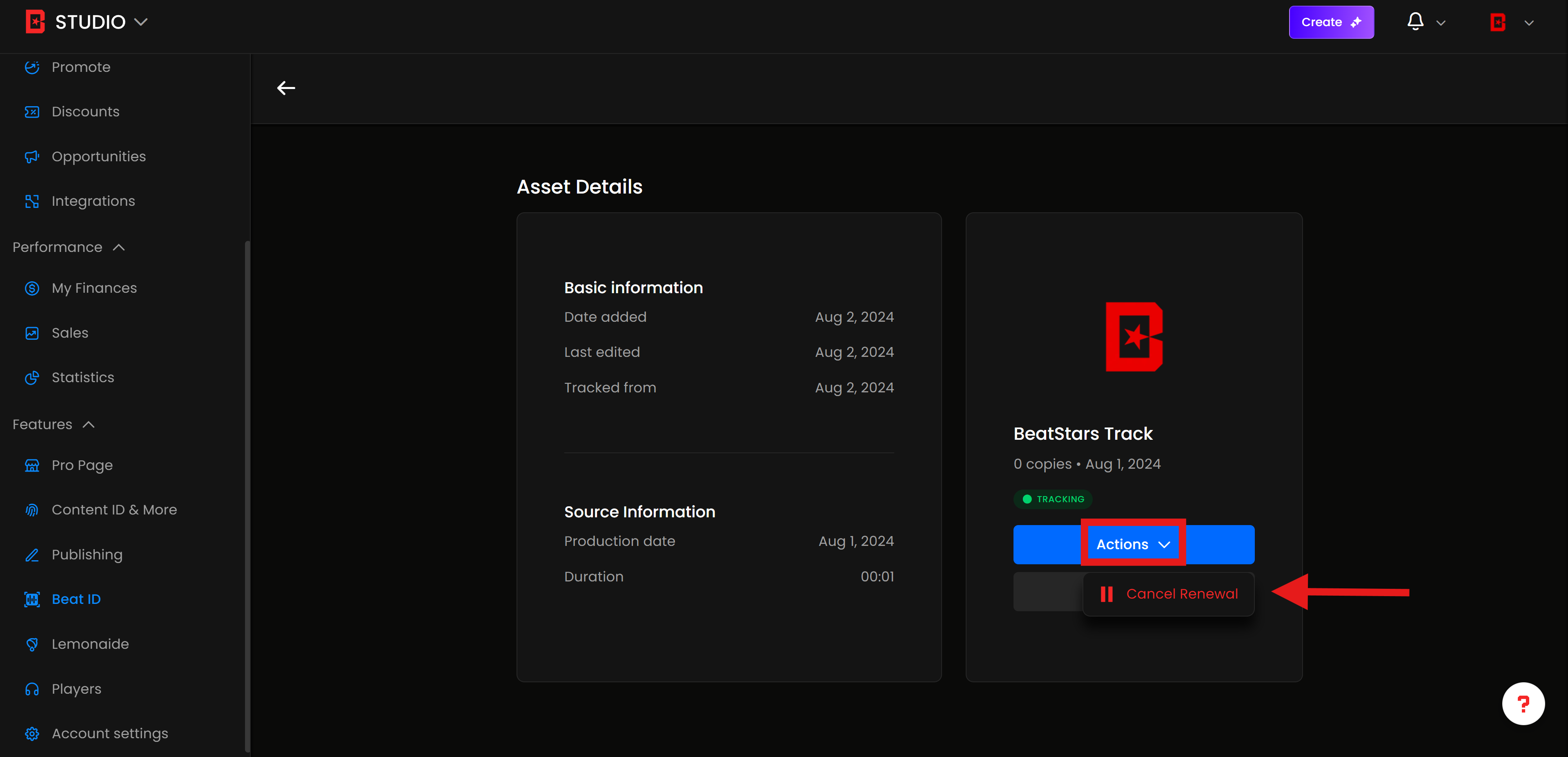Click the Publishing pen icon
The width and height of the screenshot is (1568, 757).
coord(32,555)
